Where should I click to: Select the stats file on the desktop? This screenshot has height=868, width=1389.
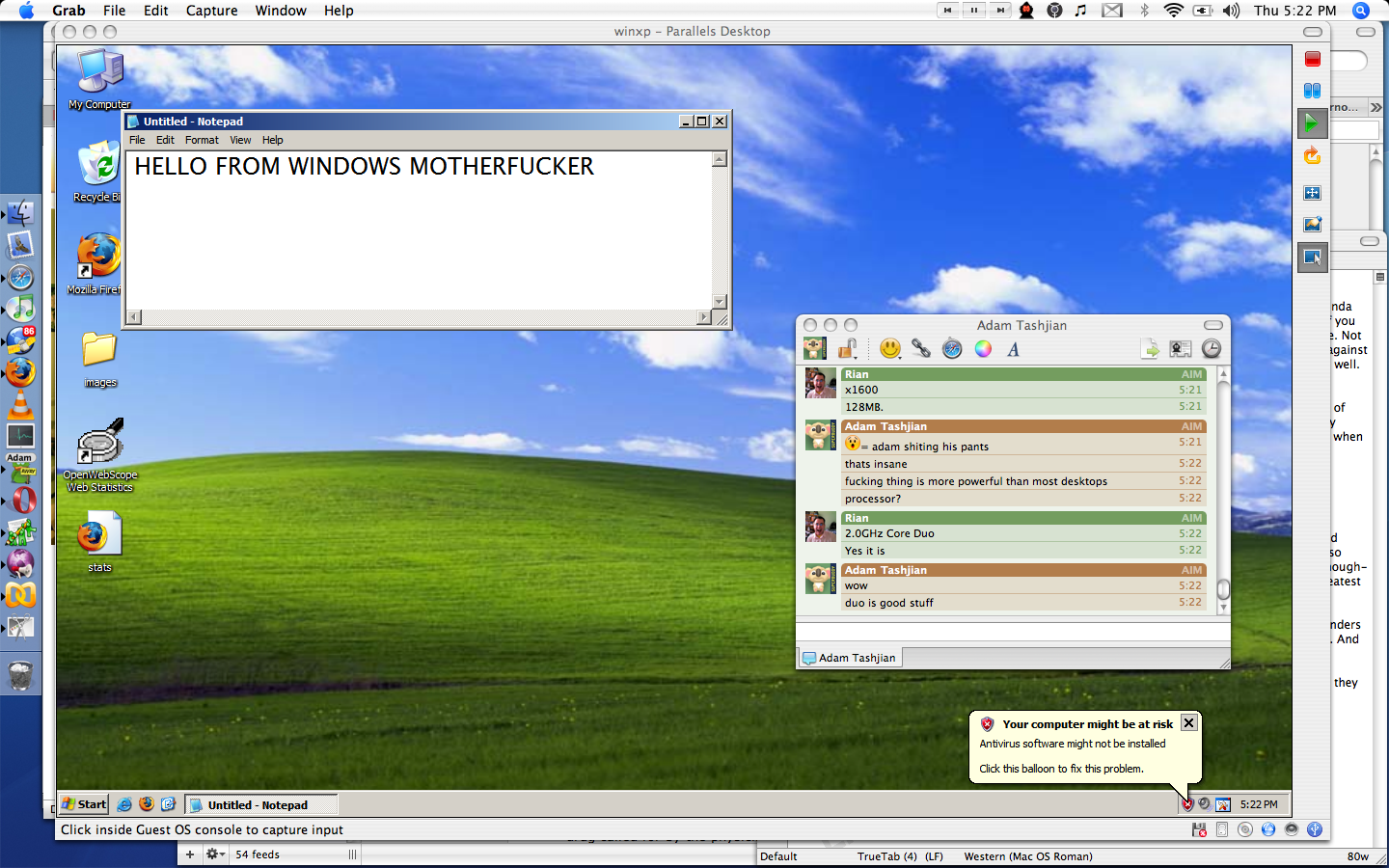point(99,542)
